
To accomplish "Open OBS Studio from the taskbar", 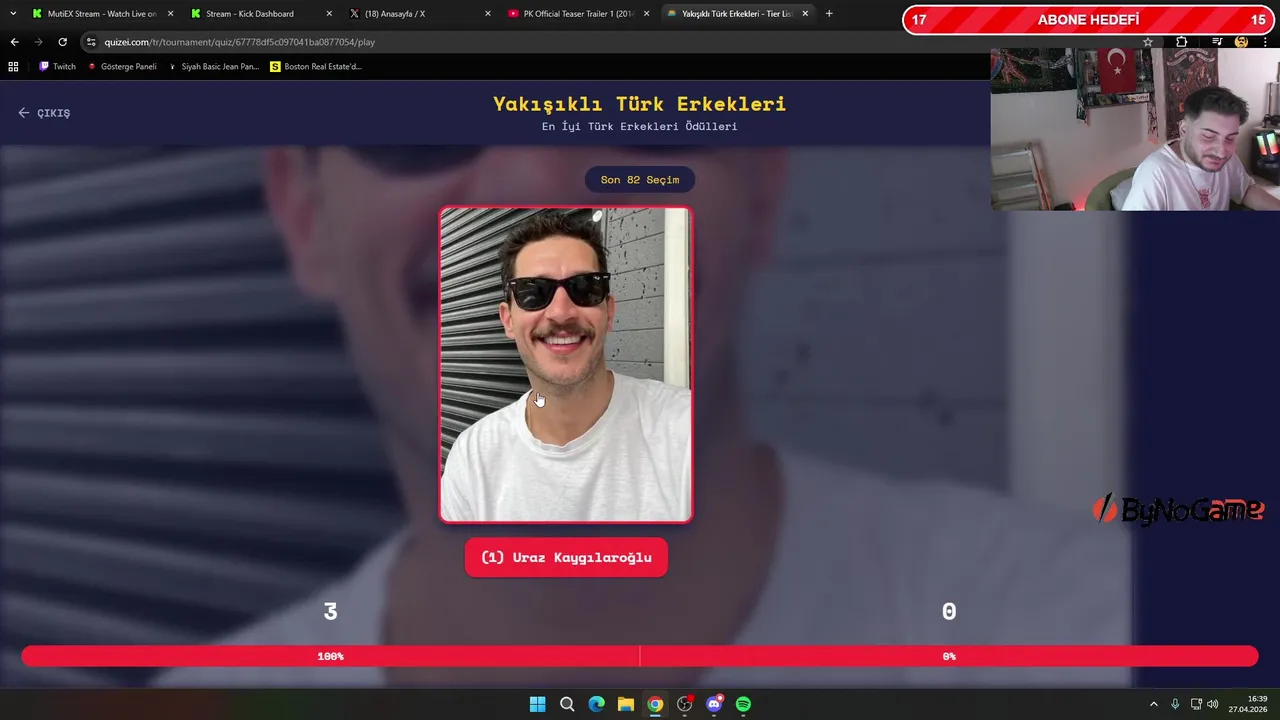I will pyautogui.click(x=684, y=704).
